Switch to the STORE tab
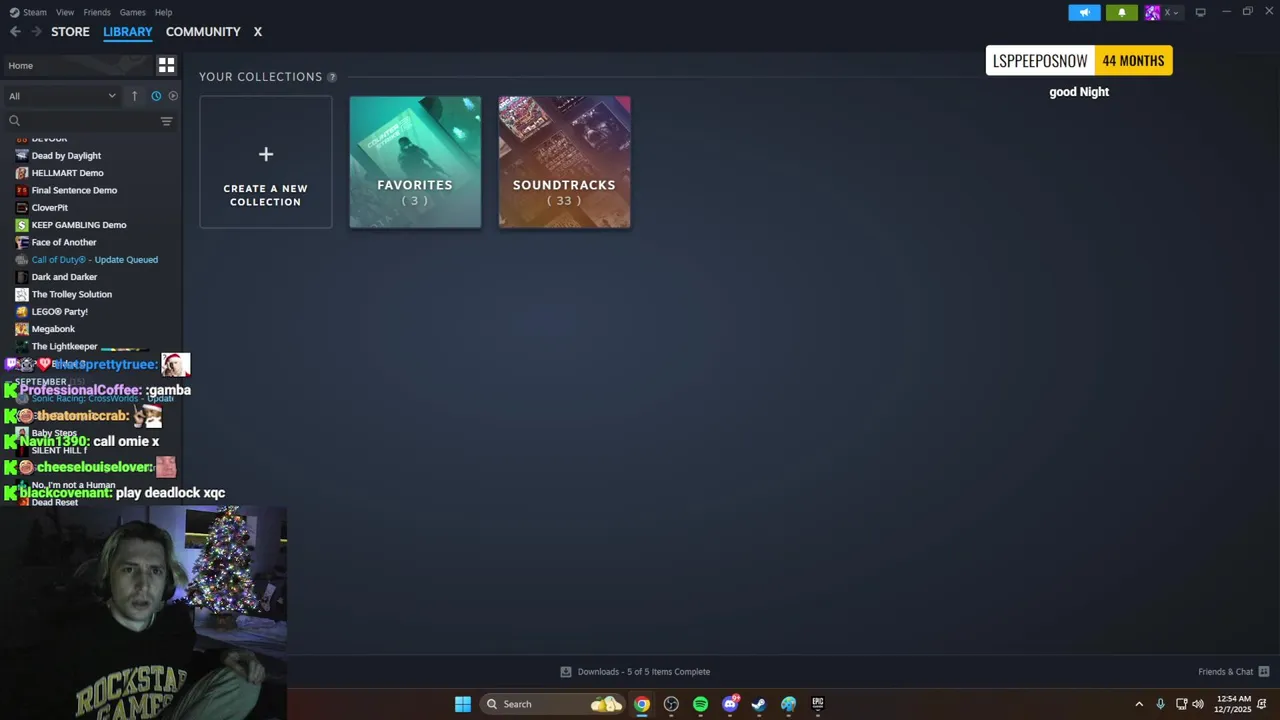This screenshot has height=720, width=1280. click(x=70, y=32)
